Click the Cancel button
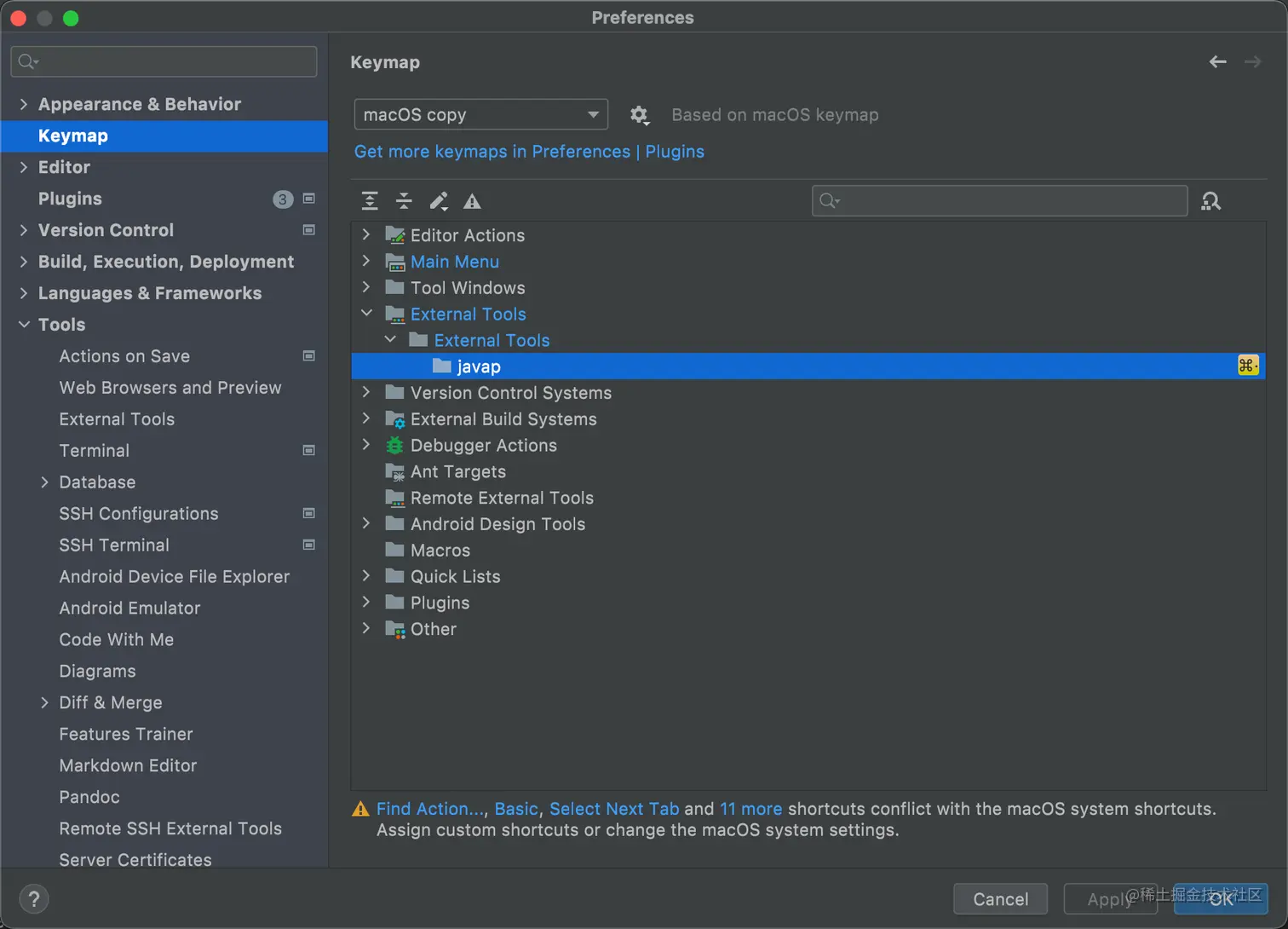This screenshot has height=929, width=1288. [1000, 899]
